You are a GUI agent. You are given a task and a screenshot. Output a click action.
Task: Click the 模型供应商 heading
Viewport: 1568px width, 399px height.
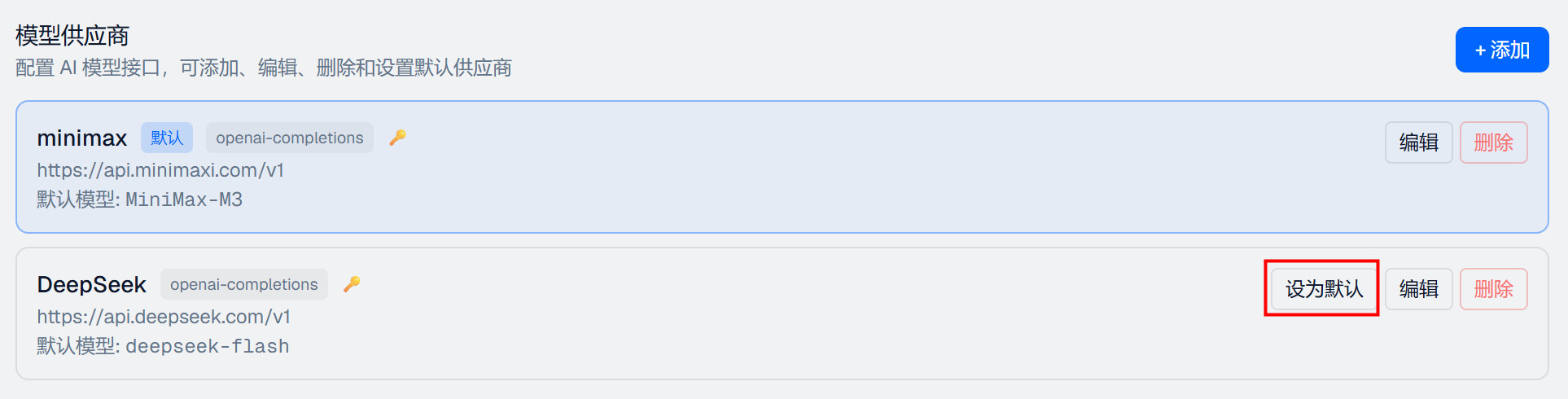pos(72,35)
